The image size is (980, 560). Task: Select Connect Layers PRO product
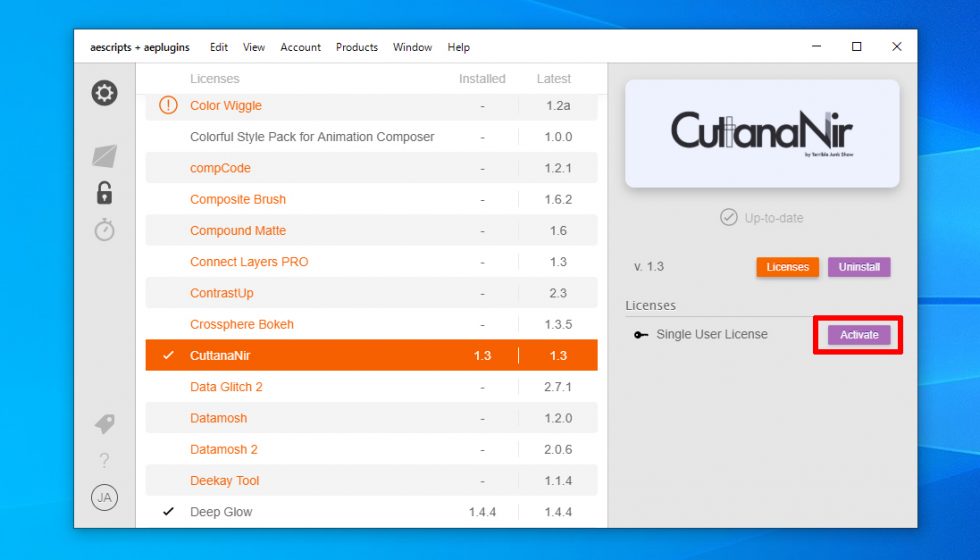click(371, 262)
